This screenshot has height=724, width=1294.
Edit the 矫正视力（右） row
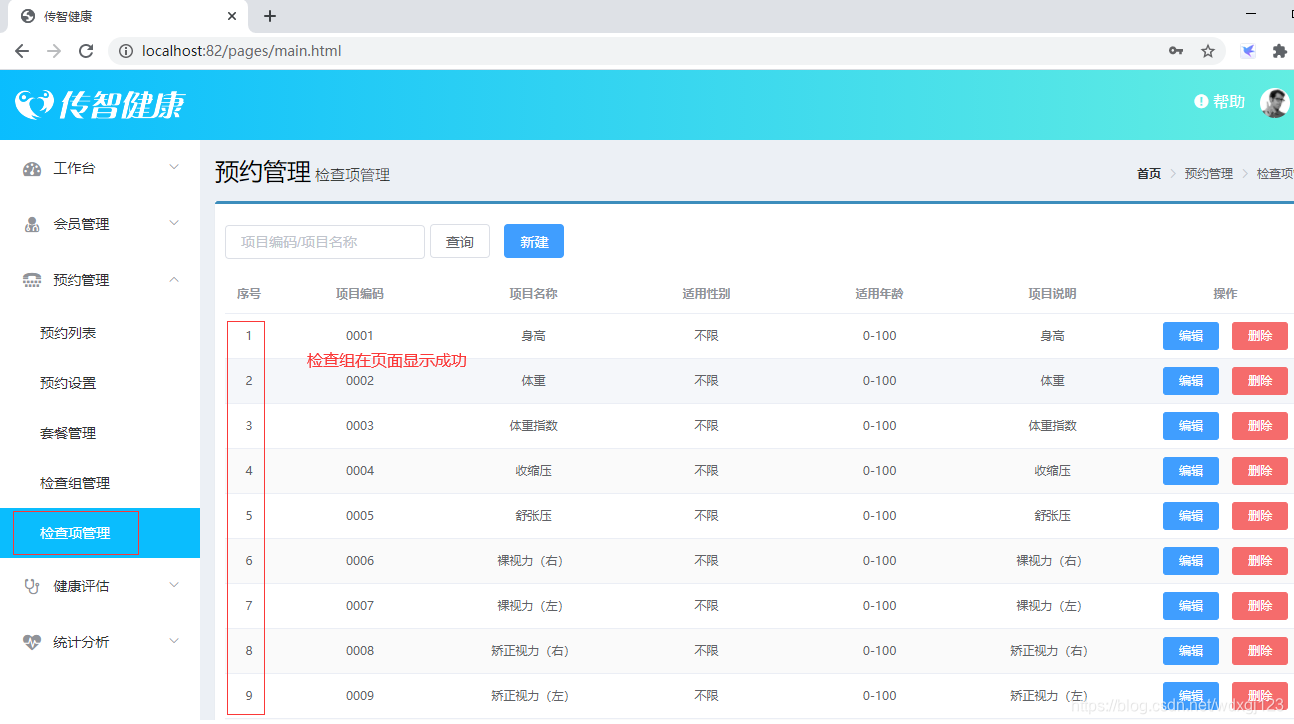point(1191,651)
